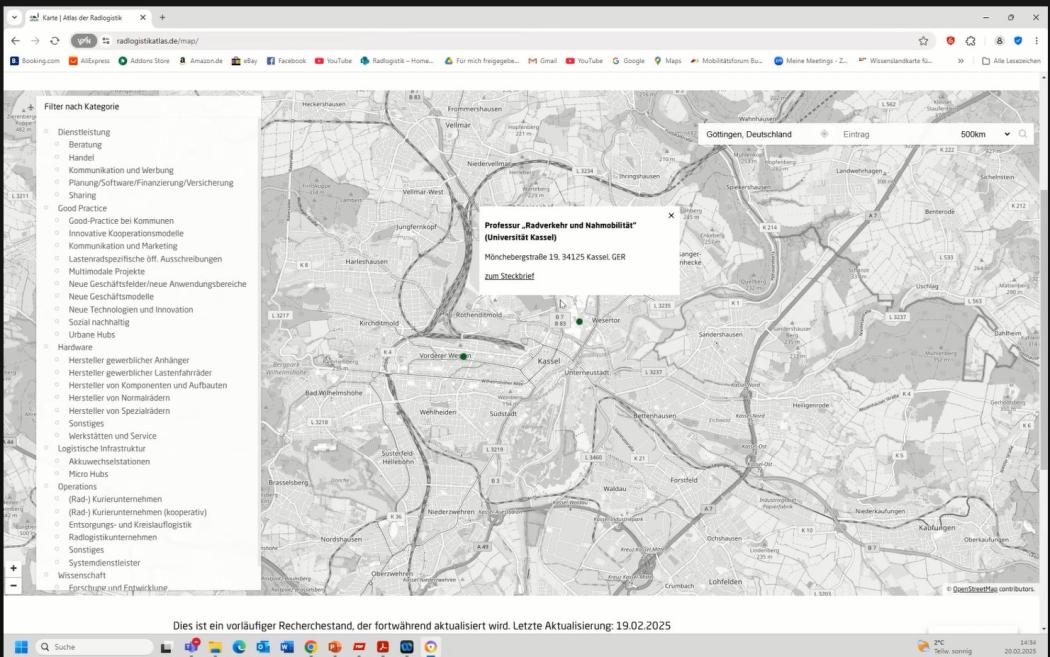1050x657 pixels.
Task: Select the Wissenschaft category
Action: click(x=82, y=575)
